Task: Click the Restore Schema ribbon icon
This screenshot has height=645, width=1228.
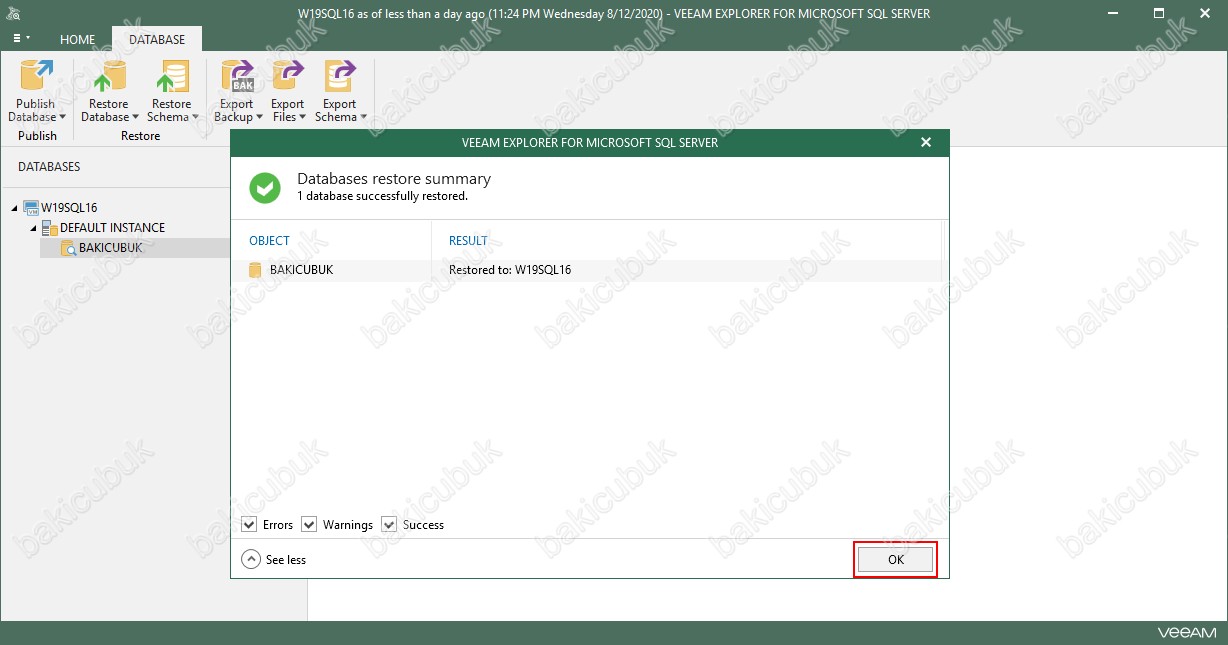Action: [x=171, y=76]
